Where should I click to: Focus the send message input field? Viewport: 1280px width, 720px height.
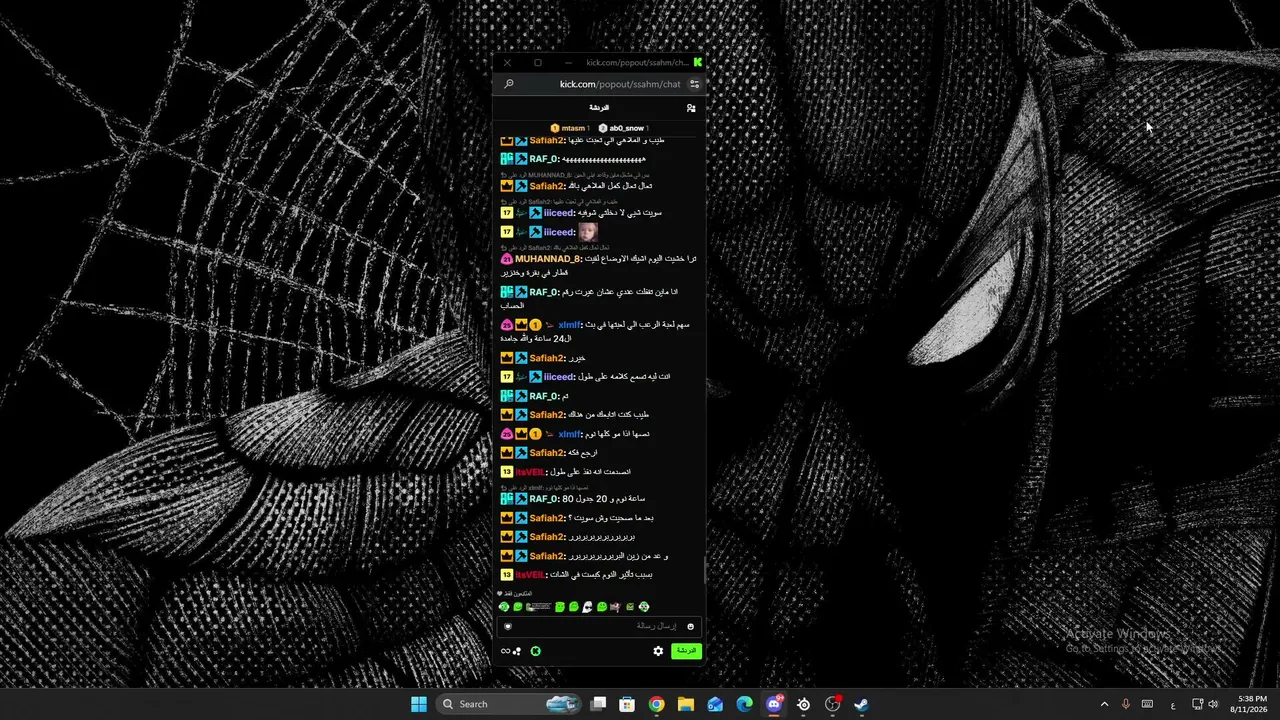599,626
